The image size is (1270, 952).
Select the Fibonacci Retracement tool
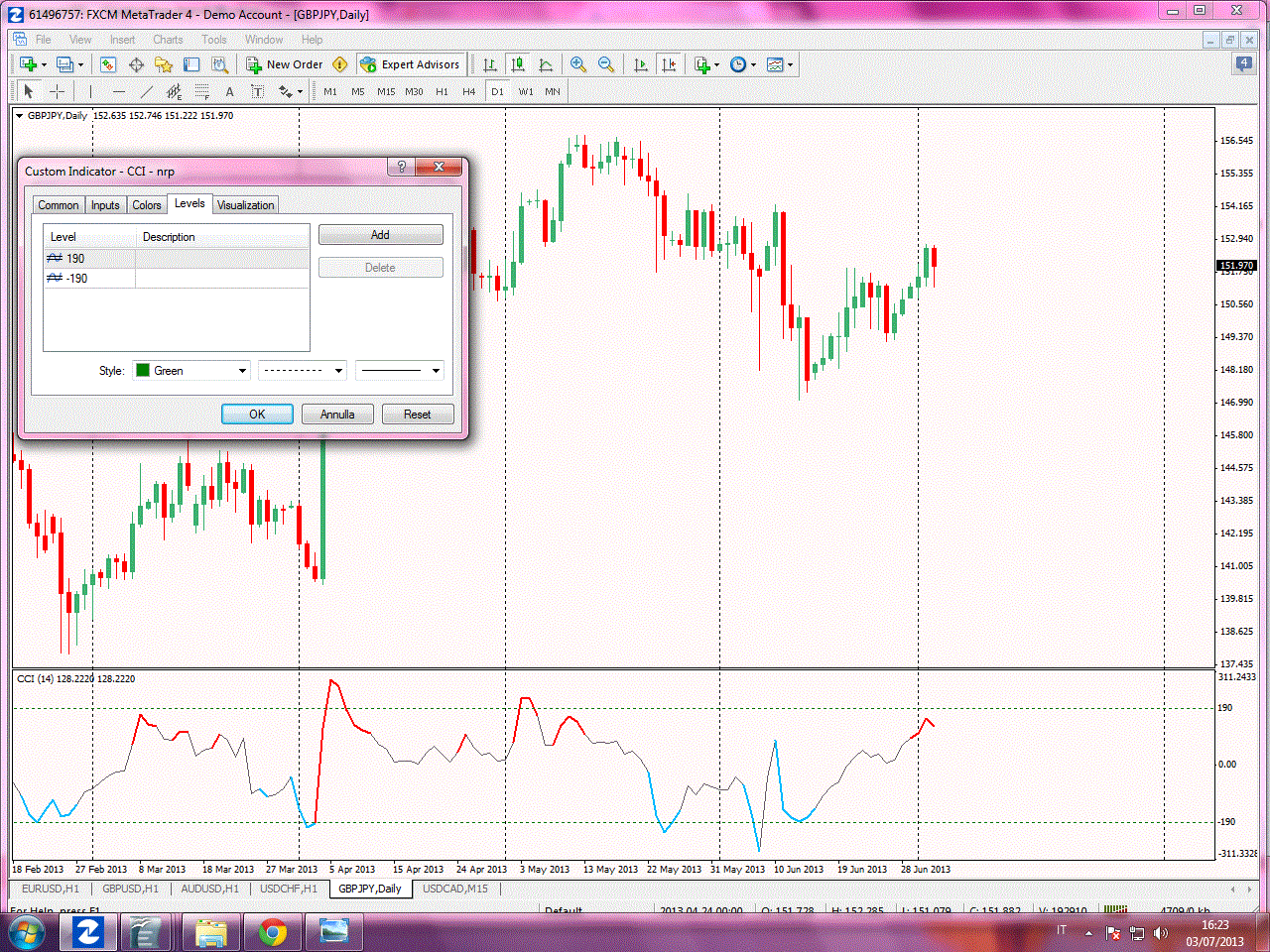[202, 91]
